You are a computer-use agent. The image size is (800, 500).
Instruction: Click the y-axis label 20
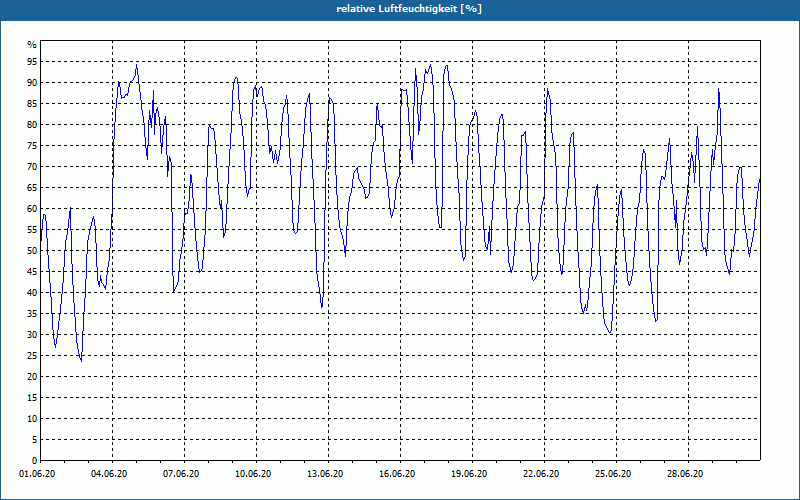pyautogui.click(x=32, y=377)
